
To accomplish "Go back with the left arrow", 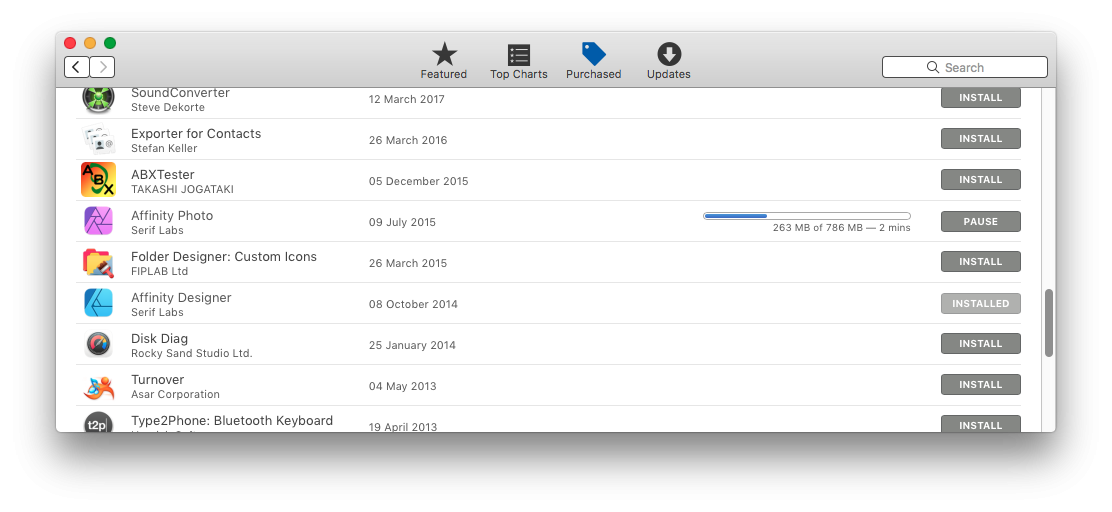I will 77,67.
